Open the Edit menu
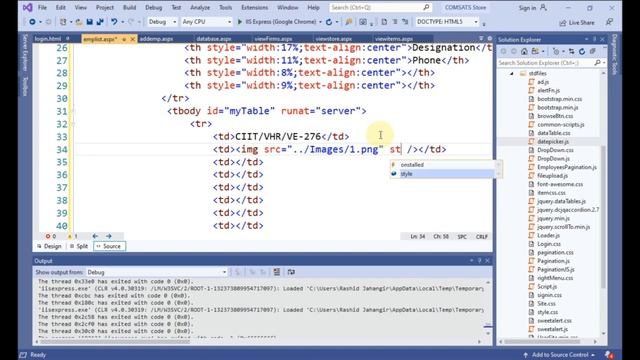 pos(60,8)
